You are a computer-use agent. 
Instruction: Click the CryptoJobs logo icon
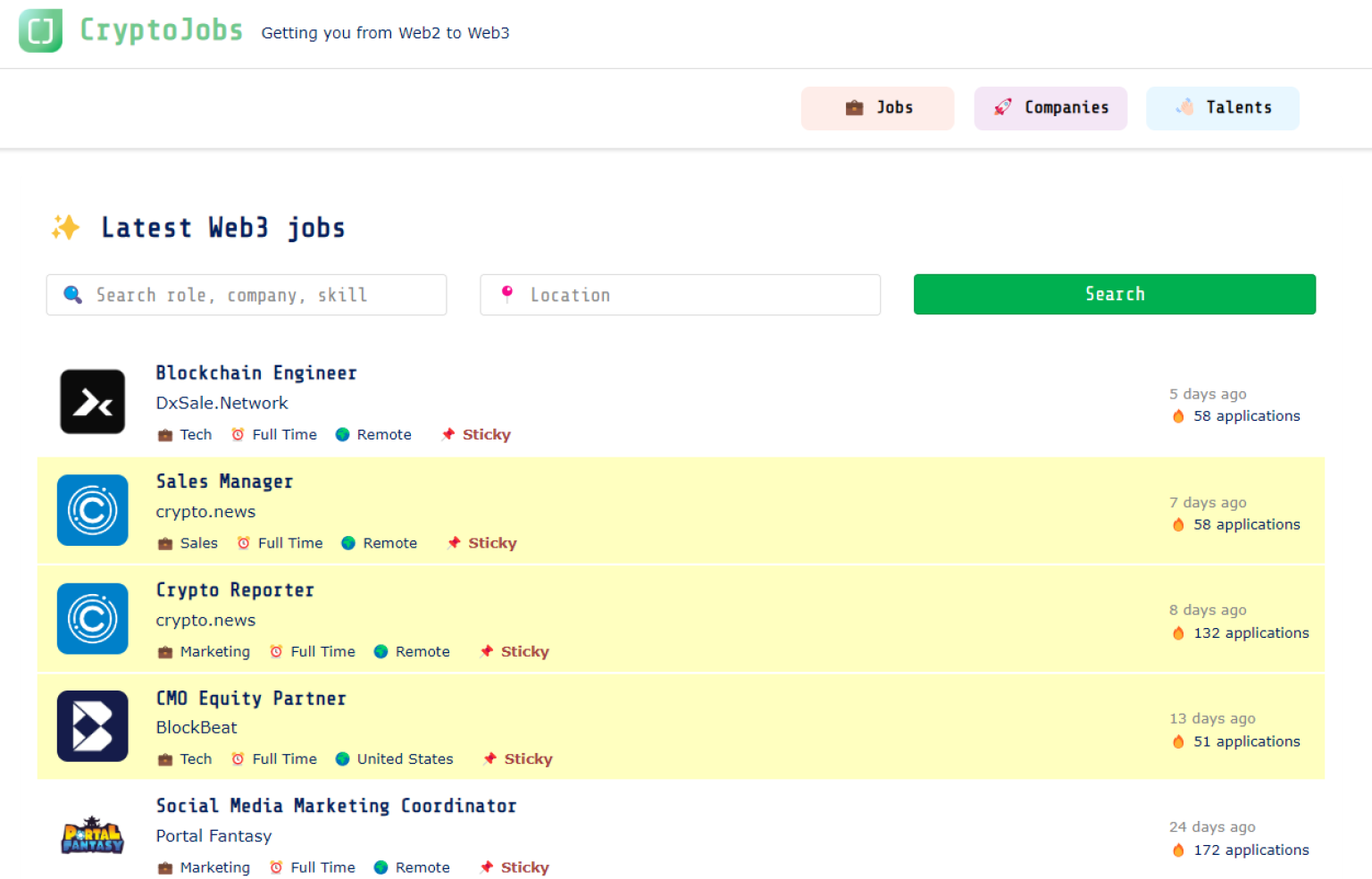(39, 29)
